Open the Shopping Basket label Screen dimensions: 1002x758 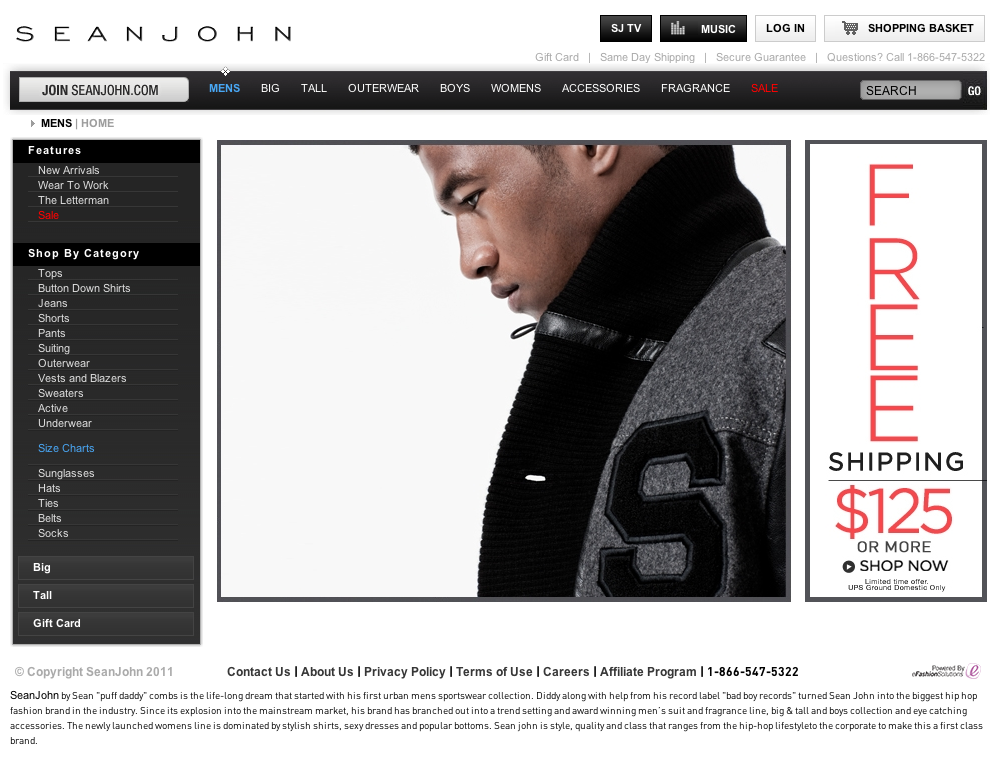pos(920,28)
